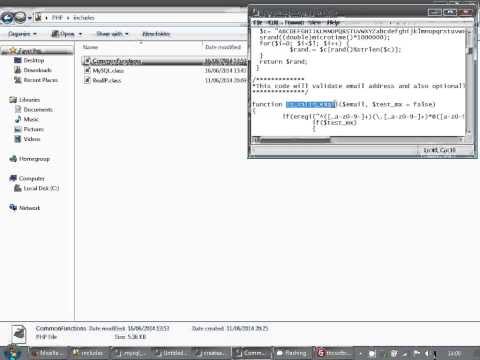The width and height of the screenshot is (480, 360).
Task: Open Notepad's Format menu
Action: click(x=294, y=23)
